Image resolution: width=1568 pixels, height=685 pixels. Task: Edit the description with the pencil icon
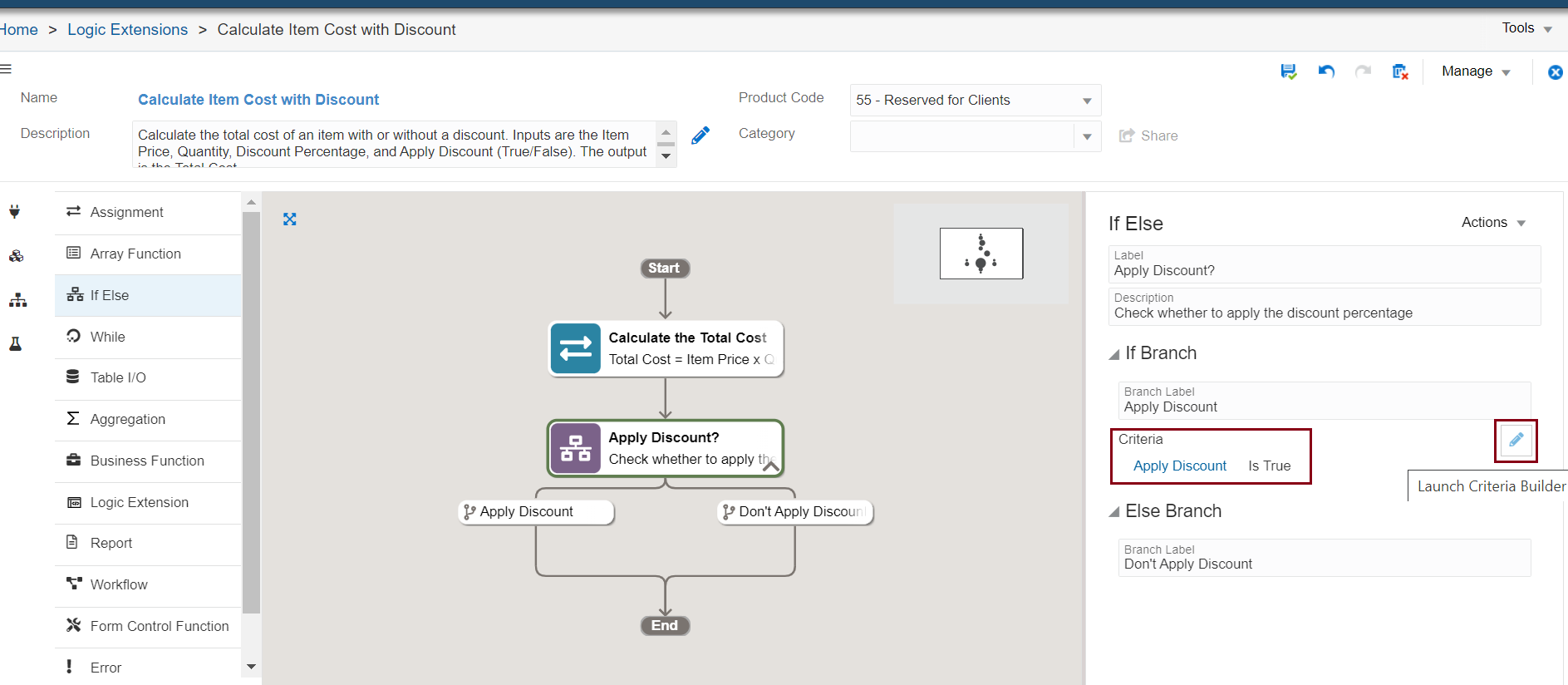(x=700, y=136)
